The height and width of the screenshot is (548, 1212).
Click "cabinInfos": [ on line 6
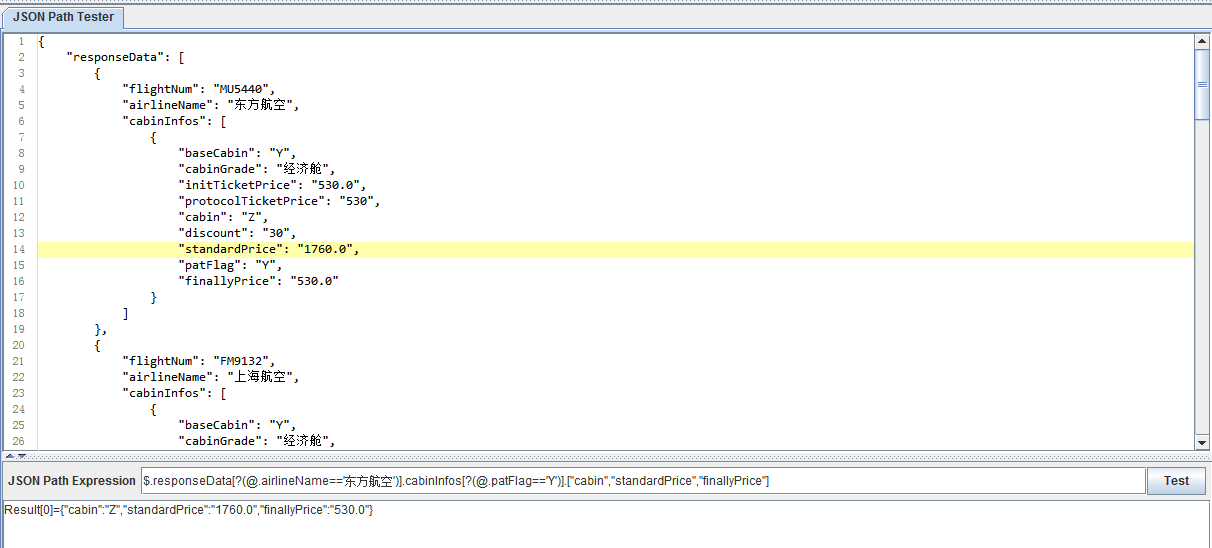175,121
